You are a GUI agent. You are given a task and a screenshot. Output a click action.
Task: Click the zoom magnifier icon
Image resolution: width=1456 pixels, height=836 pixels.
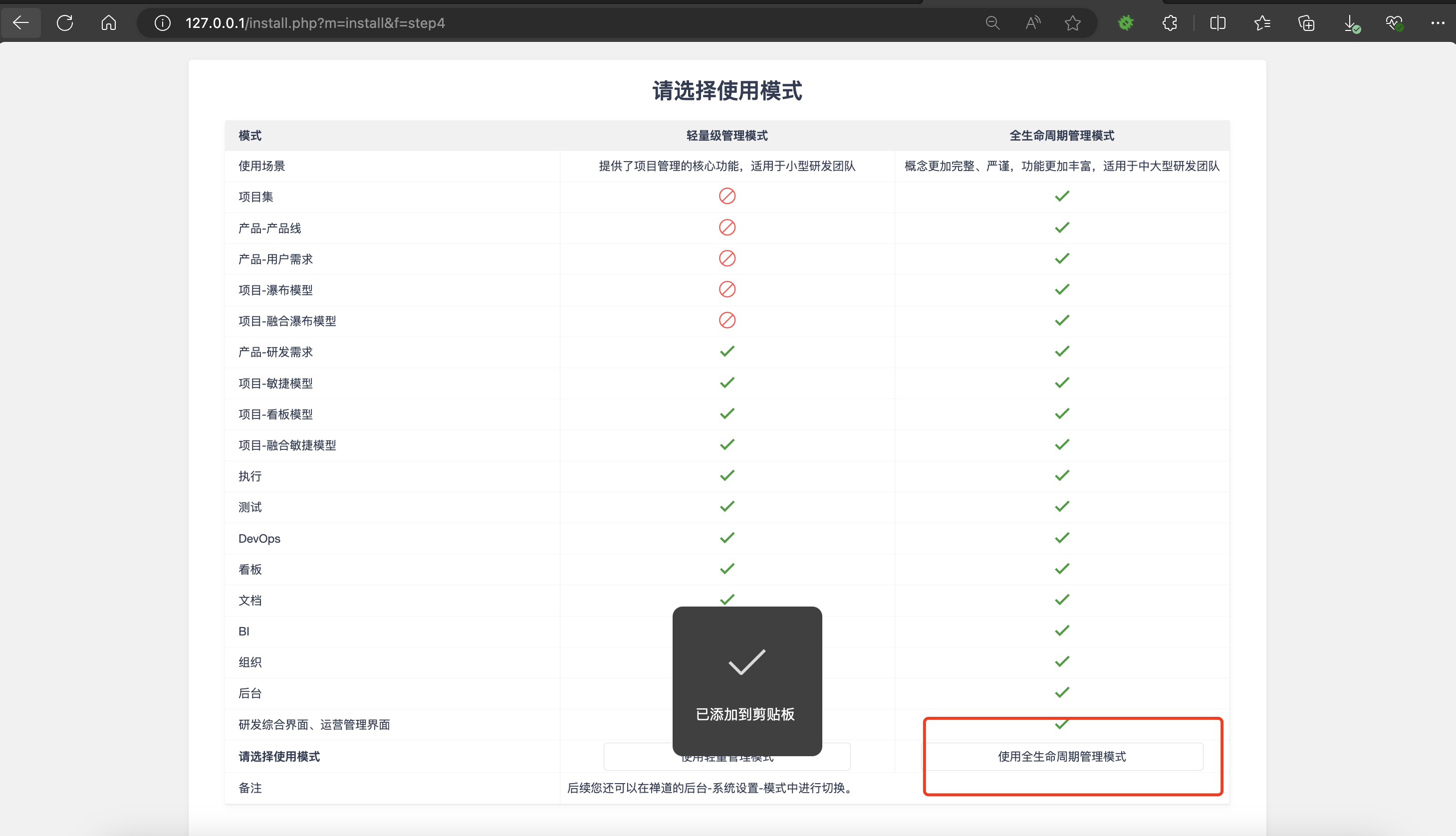pos(992,23)
